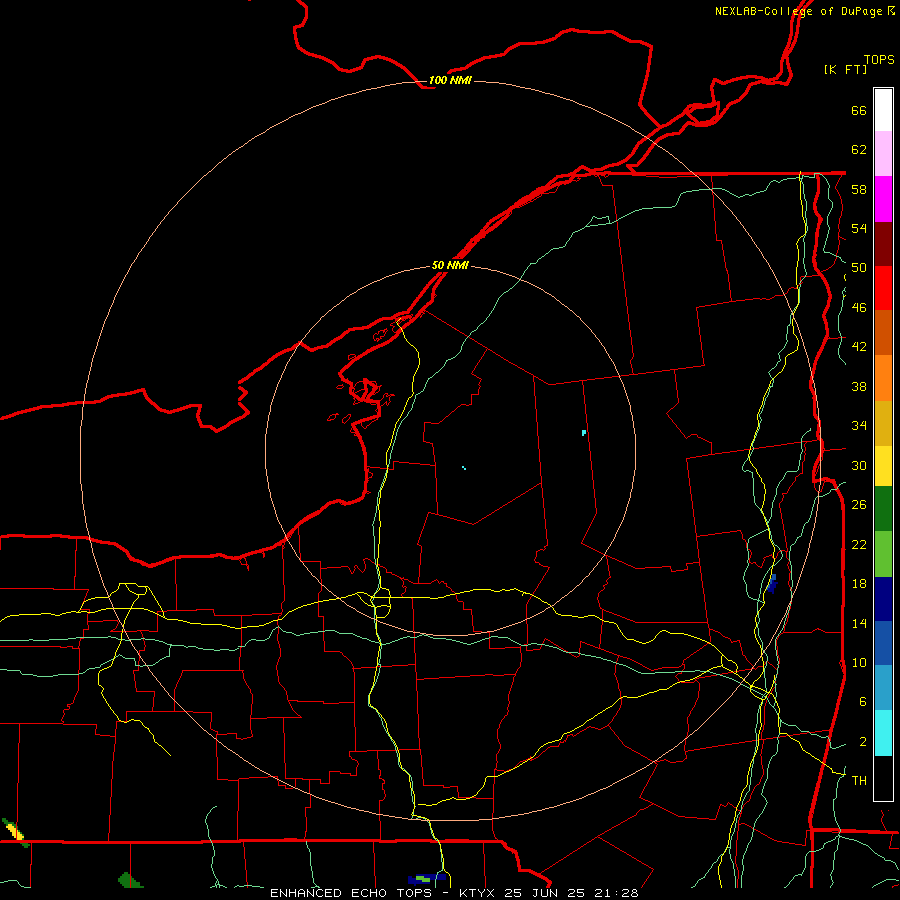The height and width of the screenshot is (900, 900).
Task: Click legend value '58'
Action: 859,189
